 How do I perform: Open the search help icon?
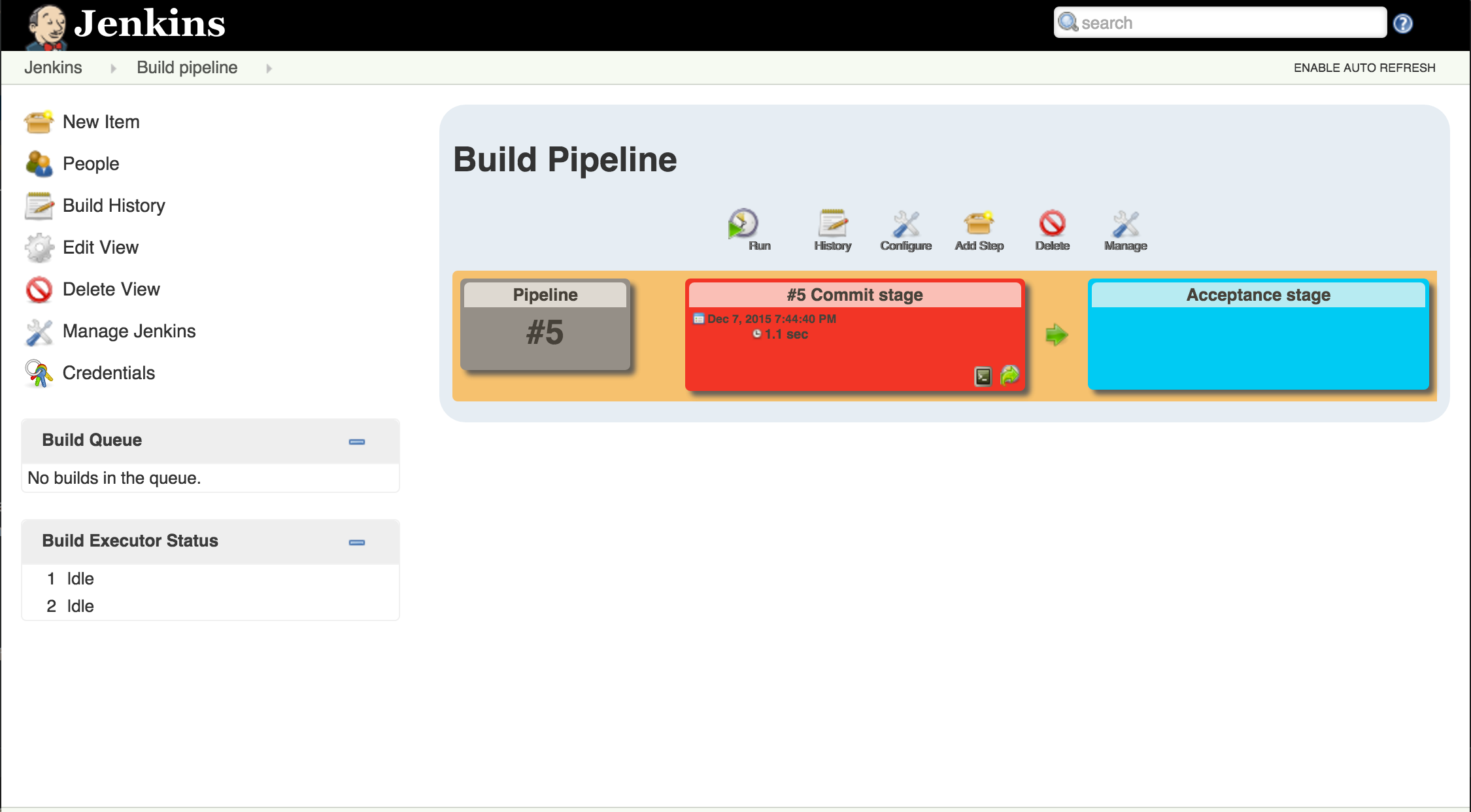click(1402, 24)
